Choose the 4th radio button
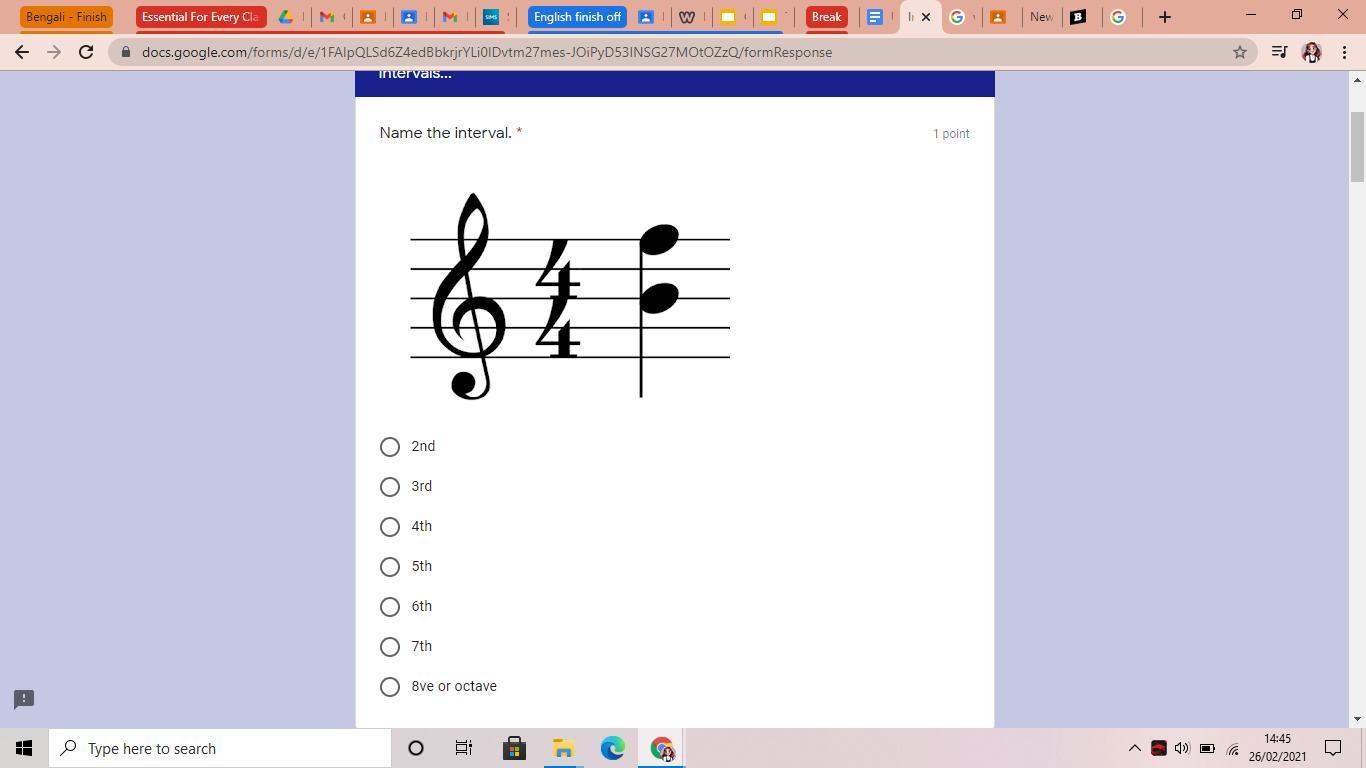 390,527
